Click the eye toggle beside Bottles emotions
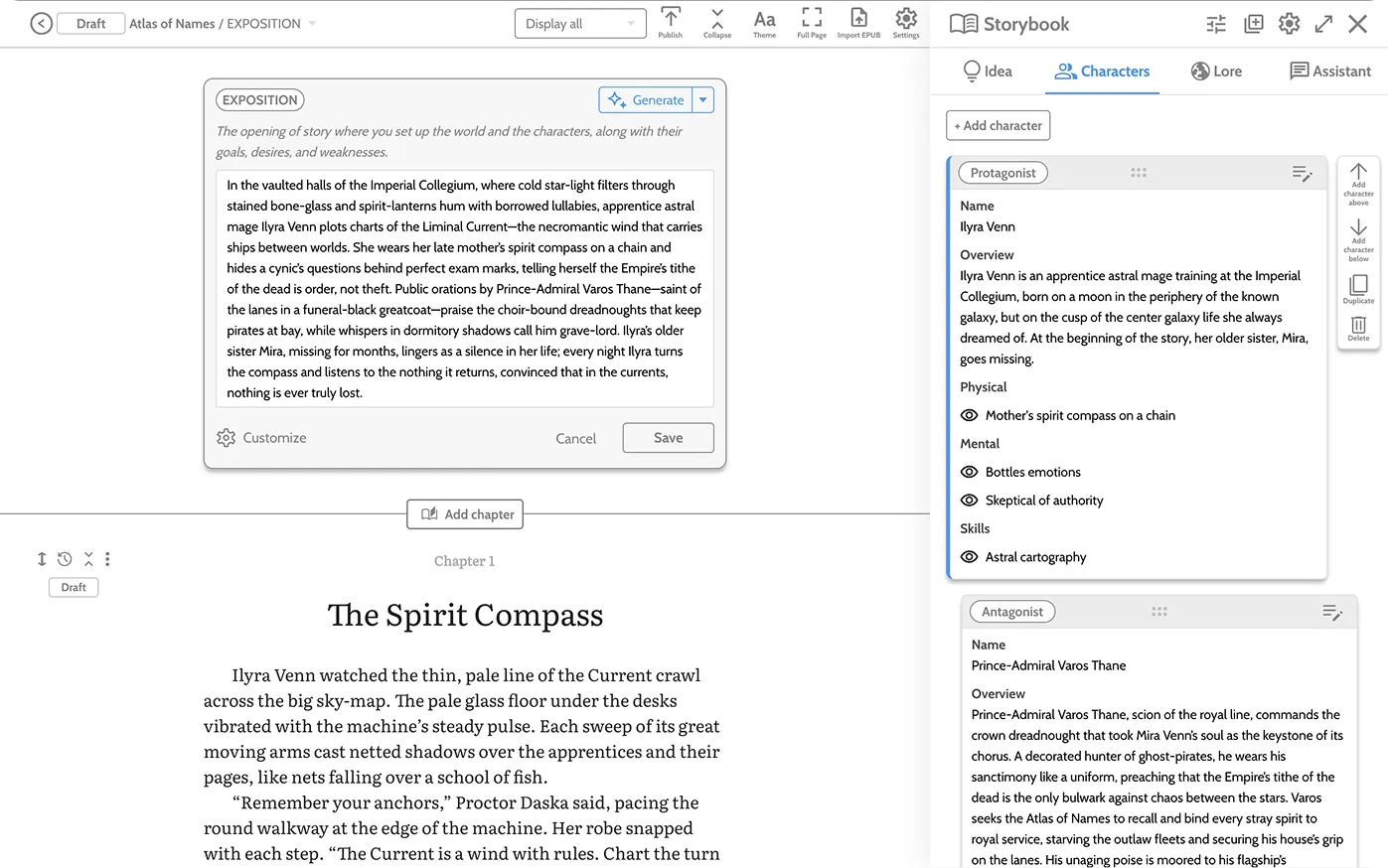Viewport: 1388px width, 868px height. pos(968,472)
